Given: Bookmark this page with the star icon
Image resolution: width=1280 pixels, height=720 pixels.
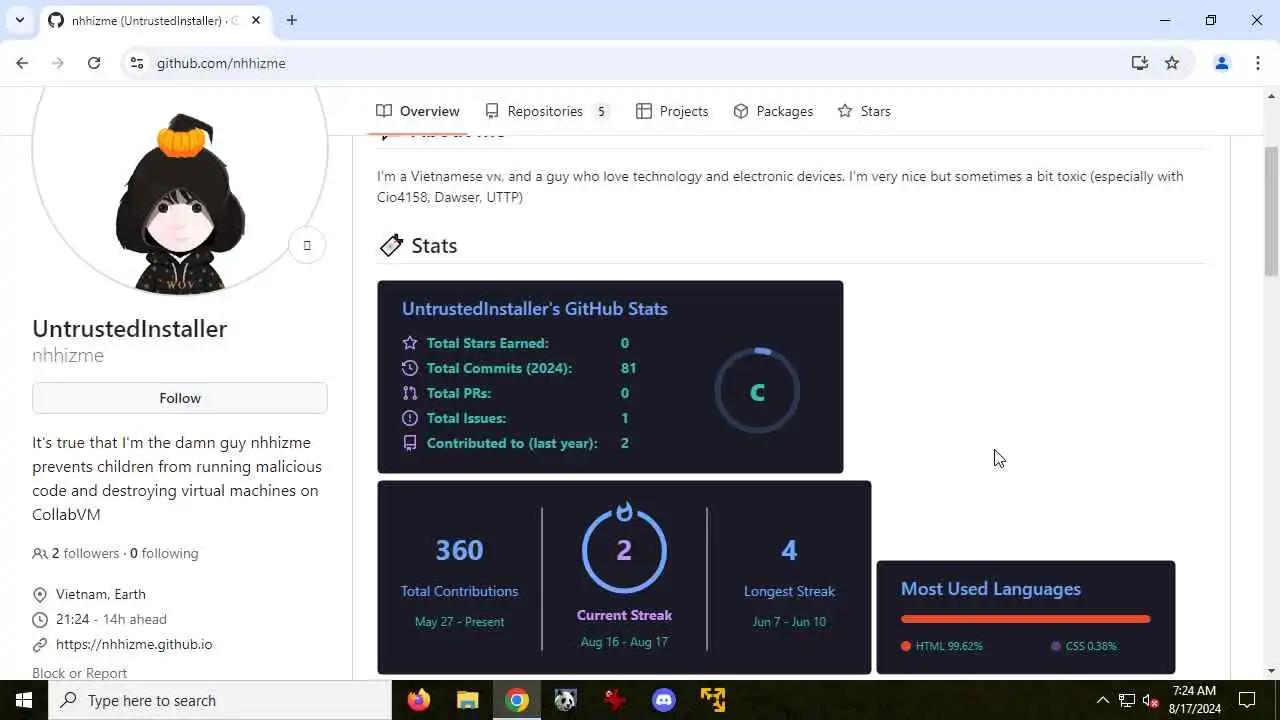Looking at the screenshot, I should (x=1172, y=63).
